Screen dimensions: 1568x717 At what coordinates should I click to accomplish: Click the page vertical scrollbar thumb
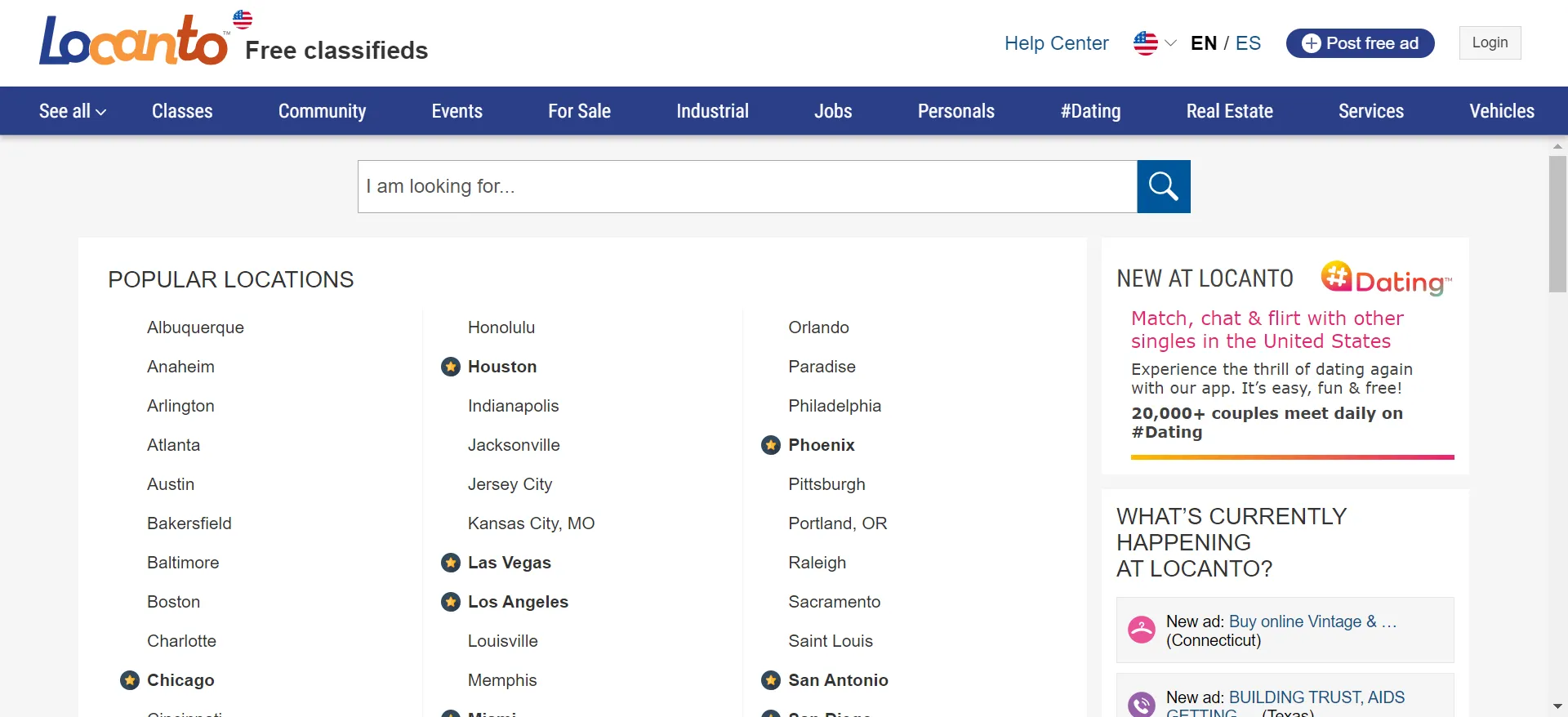pos(1557,224)
